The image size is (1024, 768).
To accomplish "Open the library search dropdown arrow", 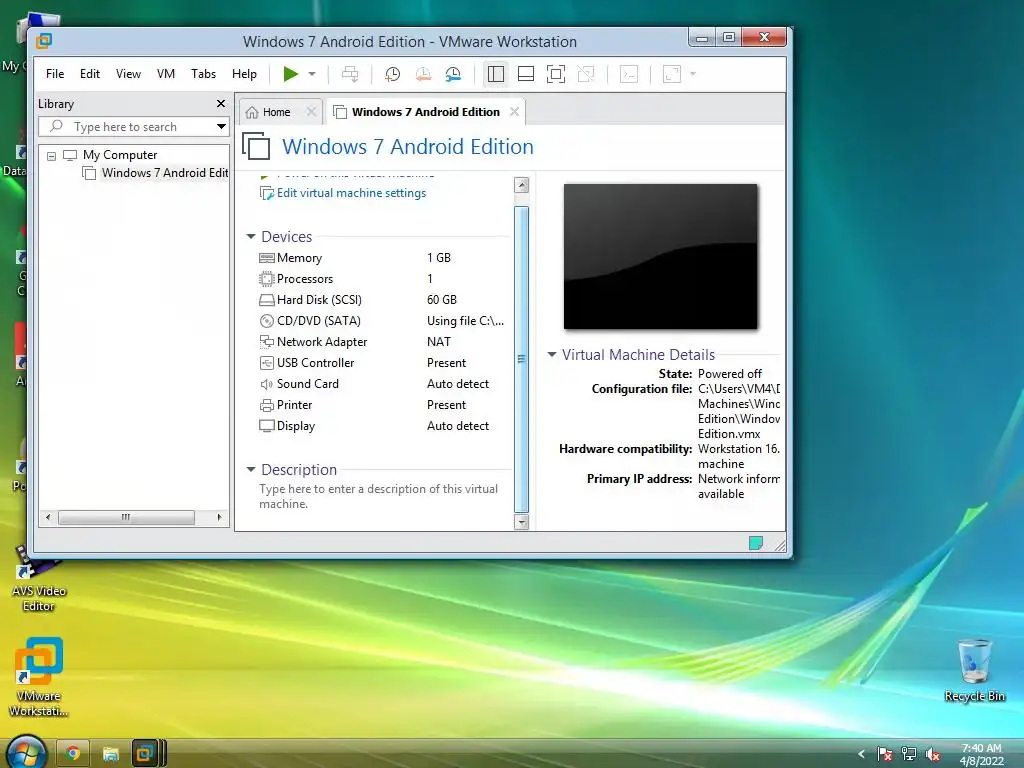I will [221, 127].
